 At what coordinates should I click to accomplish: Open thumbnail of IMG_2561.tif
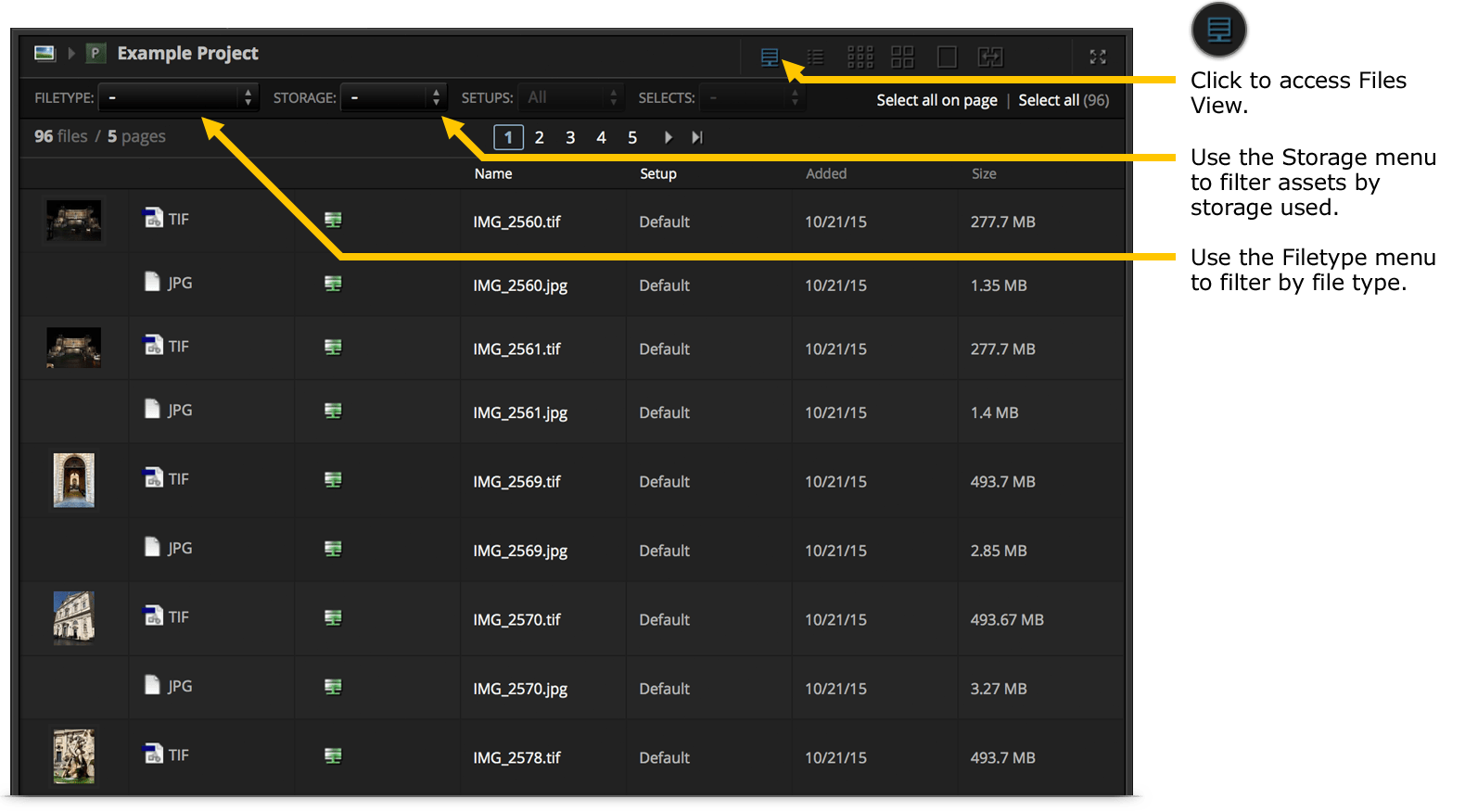pos(74,349)
